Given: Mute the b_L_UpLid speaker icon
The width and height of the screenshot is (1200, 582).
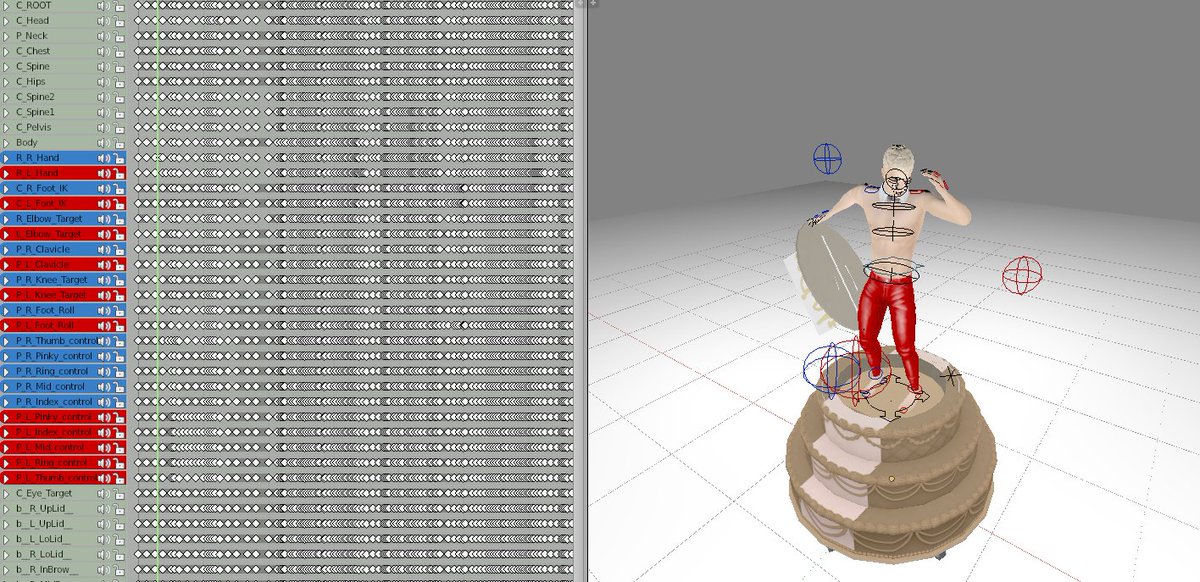Looking at the screenshot, I should click(x=103, y=523).
